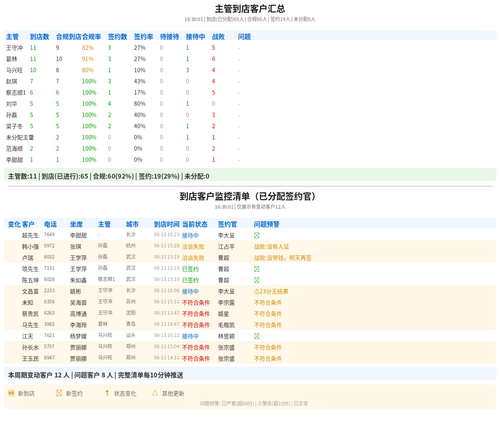
Task: Click the 主管到店客户汇总 title
Action: click(x=250, y=9)
